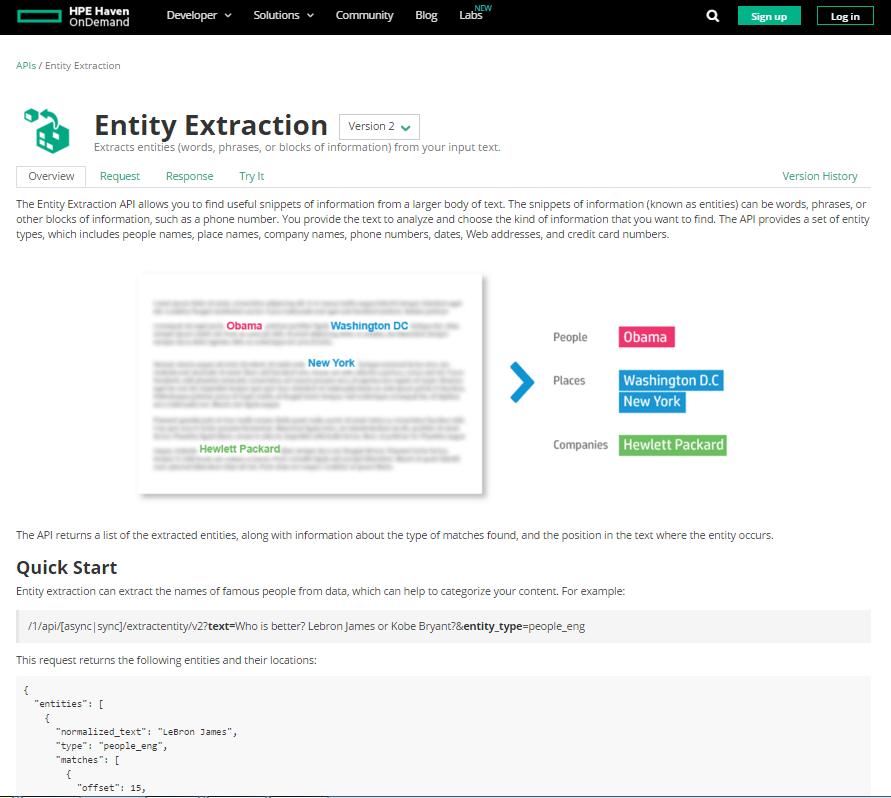This screenshot has height=798, width=891.
Task: Click the Quick Start heading
Action: pos(66,567)
